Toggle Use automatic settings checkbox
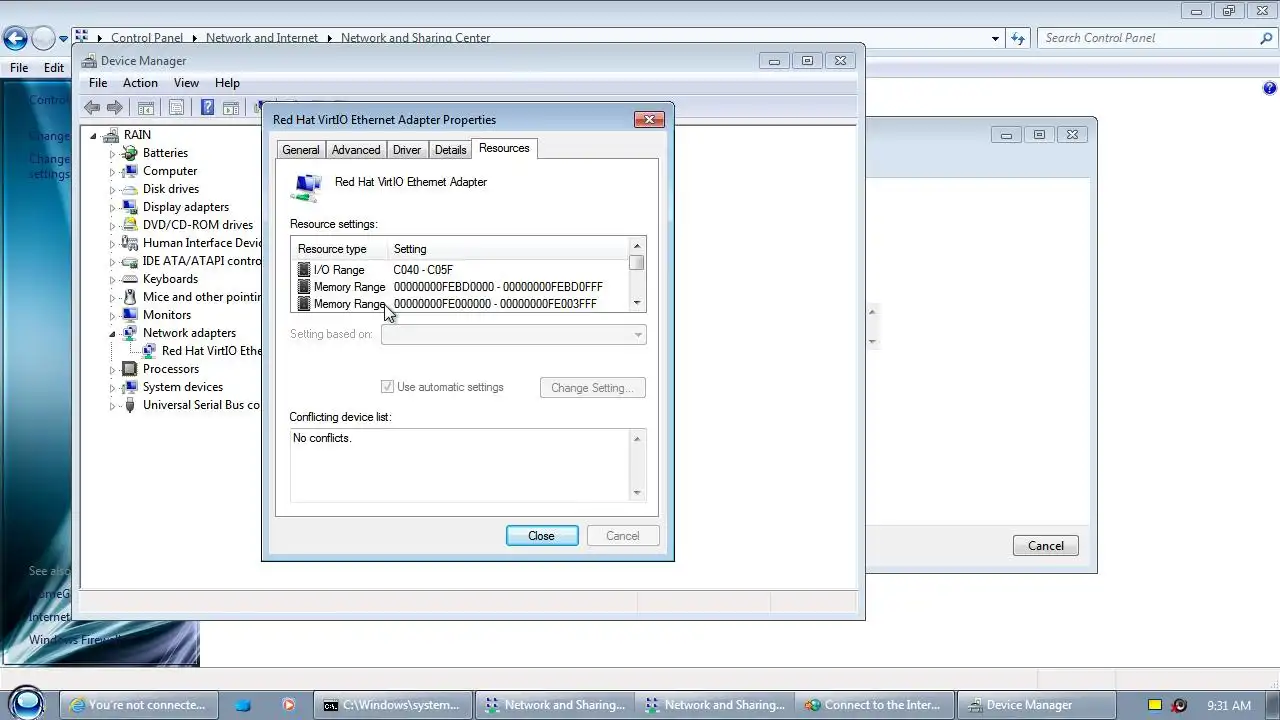 388,387
